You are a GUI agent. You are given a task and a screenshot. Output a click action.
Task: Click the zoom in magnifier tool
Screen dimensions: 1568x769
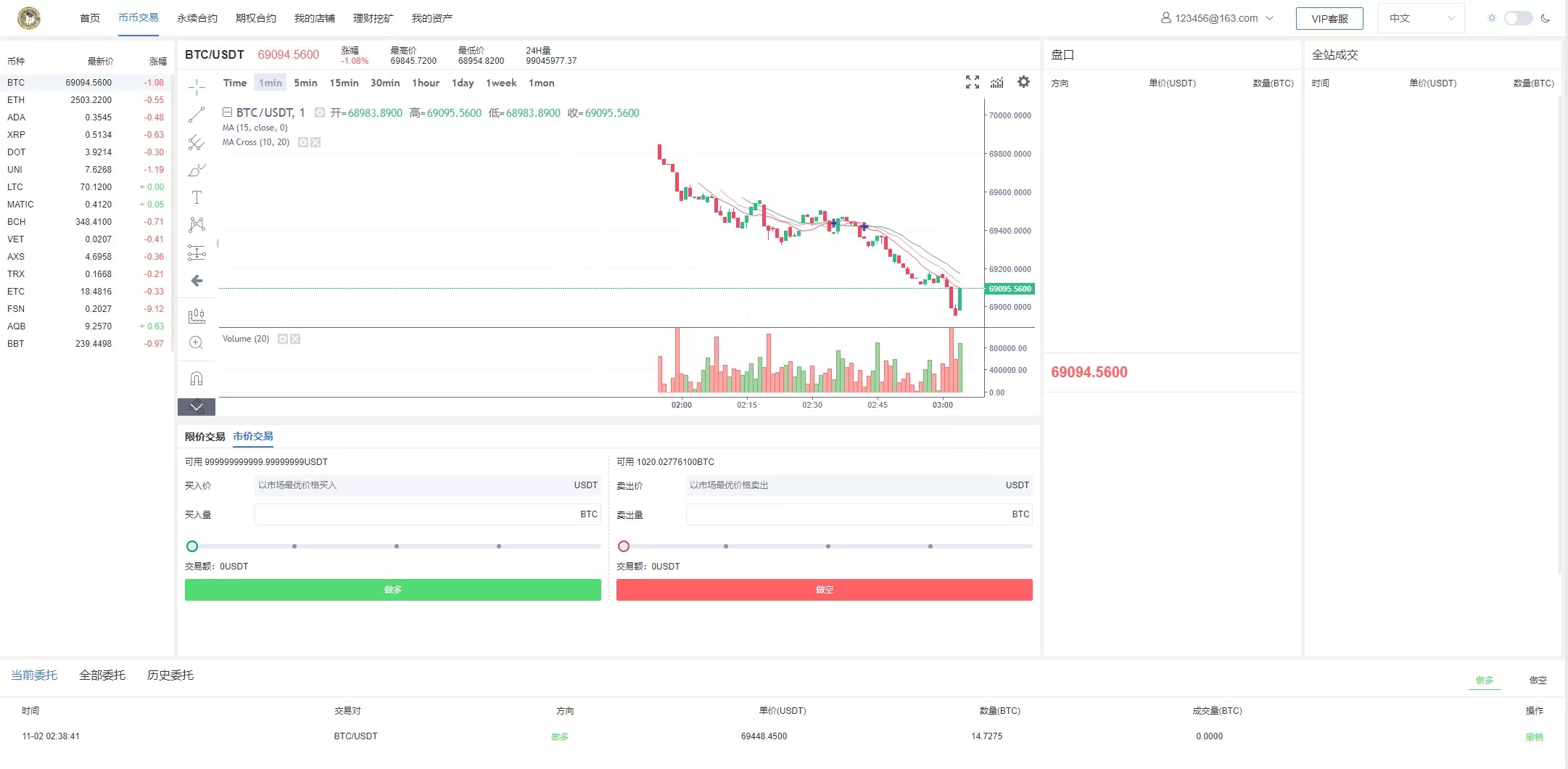tap(197, 343)
